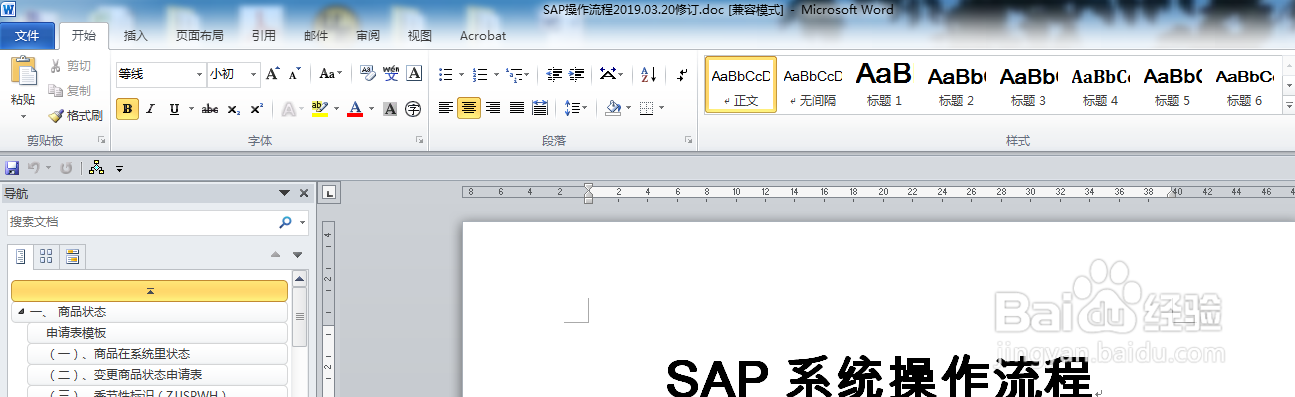Viewport: 1295px width, 397px height.
Task: Apply character shading (gray A) icon
Action: point(390,109)
